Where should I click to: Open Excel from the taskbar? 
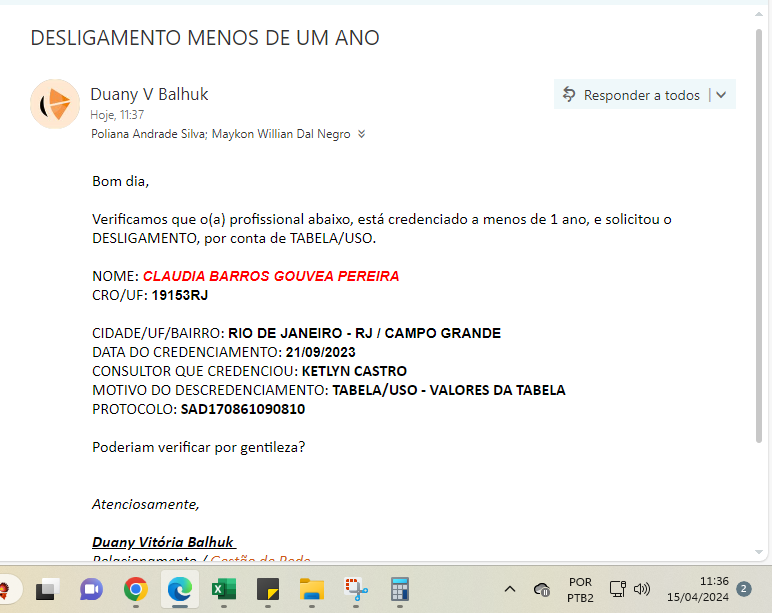click(223, 589)
